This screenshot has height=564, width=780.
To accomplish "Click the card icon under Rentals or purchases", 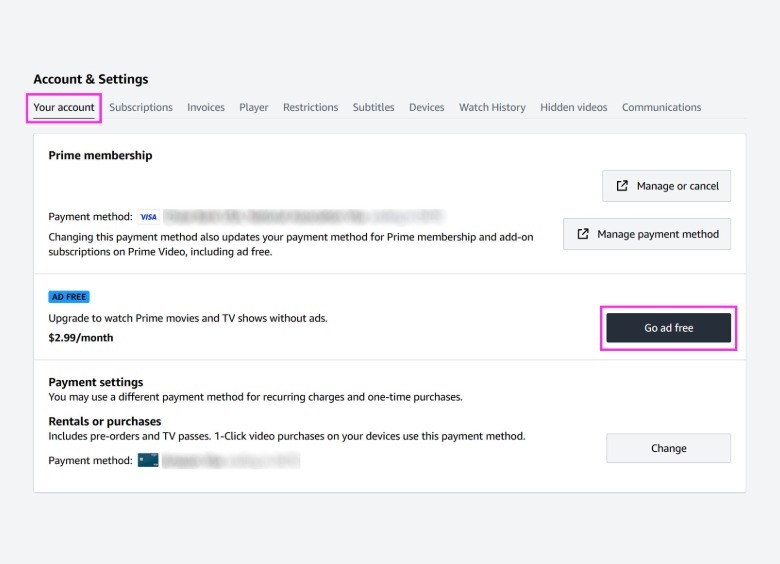I will [148, 460].
